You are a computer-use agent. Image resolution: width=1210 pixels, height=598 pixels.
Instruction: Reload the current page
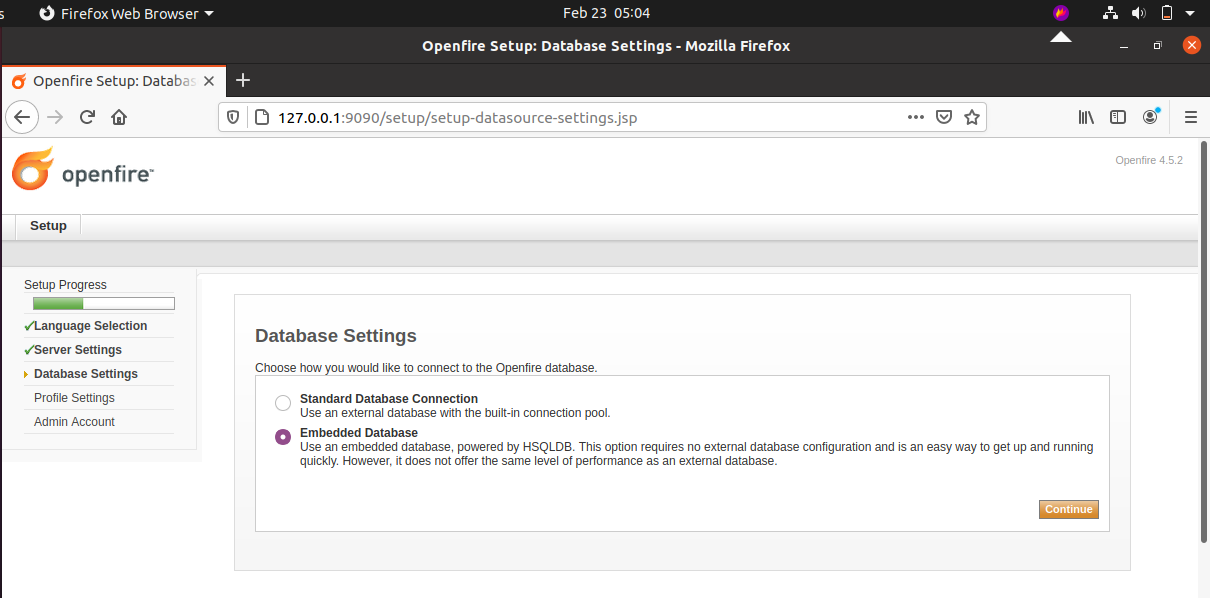pos(87,117)
